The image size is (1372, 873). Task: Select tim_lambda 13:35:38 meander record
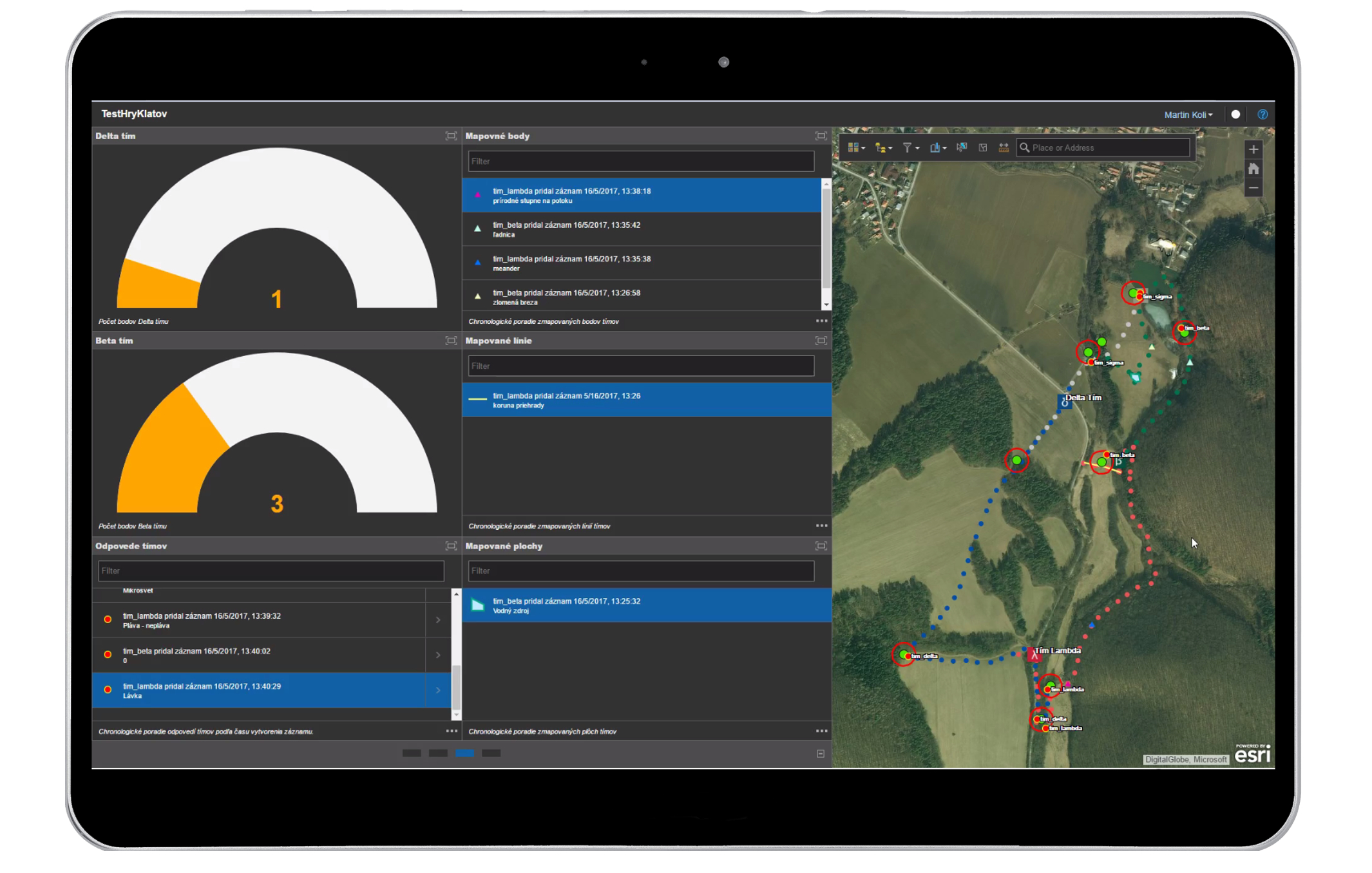click(642, 263)
